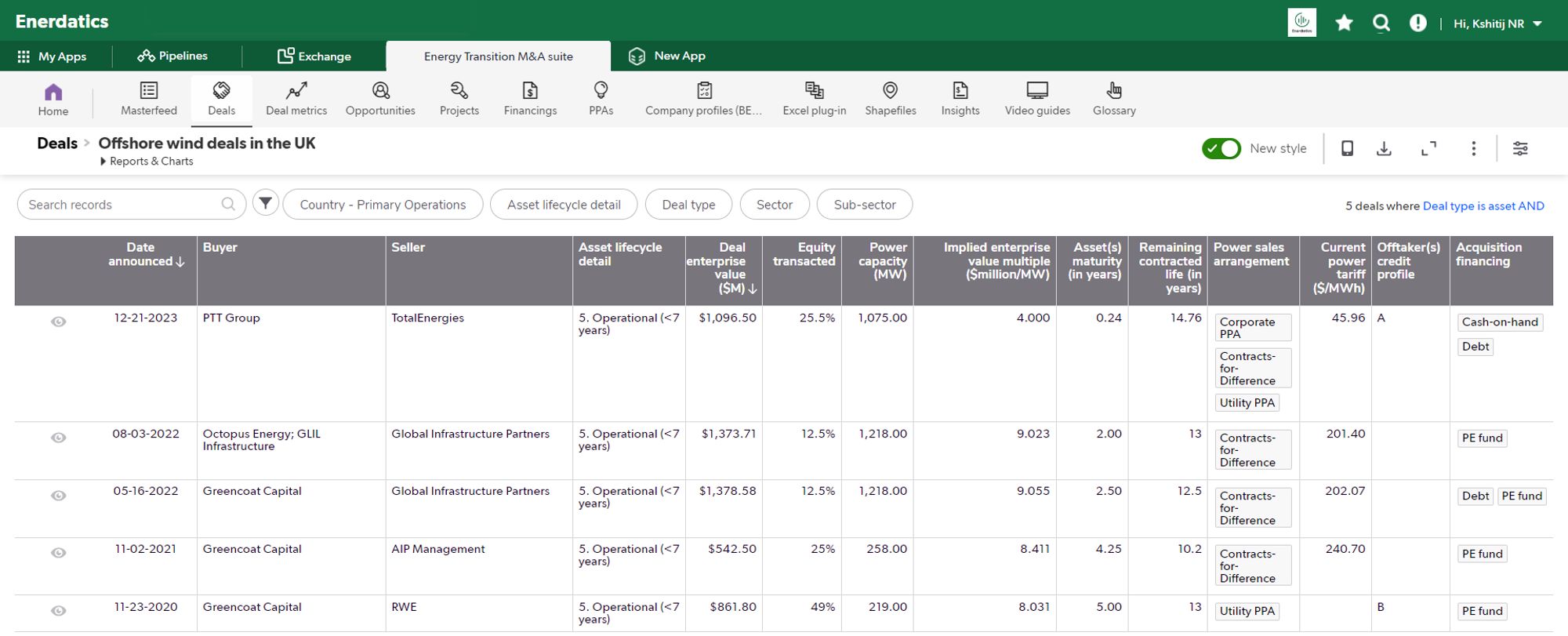Click the Cash-on-hand tag
The width and height of the screenshot is (1568, 636).
tap(1500, 322)
